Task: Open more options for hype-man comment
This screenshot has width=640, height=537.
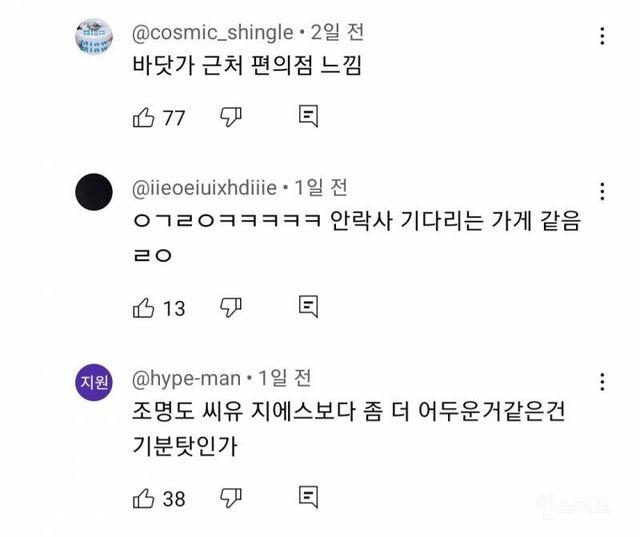Action: point(601,382)
